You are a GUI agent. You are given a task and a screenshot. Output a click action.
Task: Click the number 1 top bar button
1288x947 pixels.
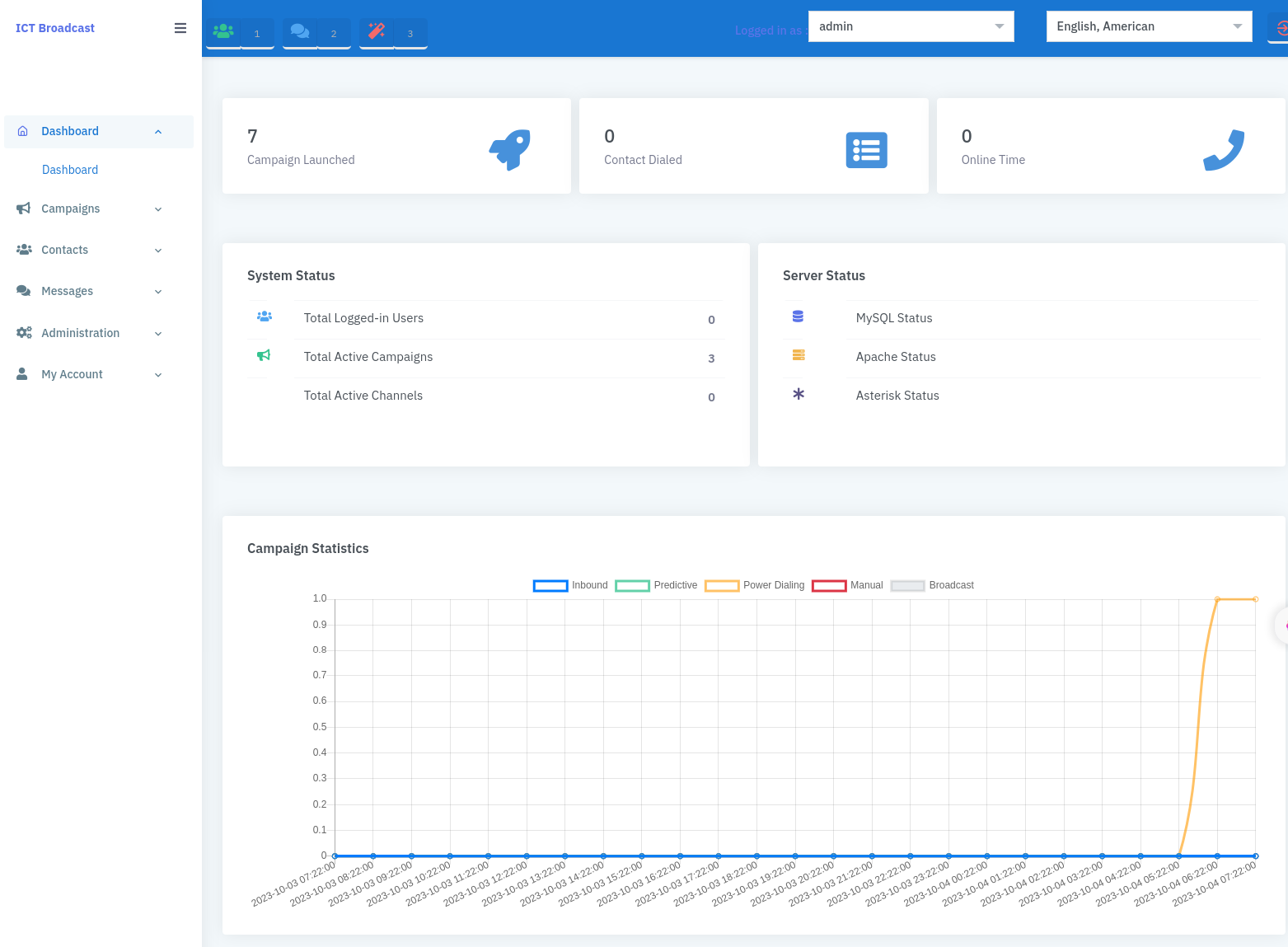[x=257, y=33]
